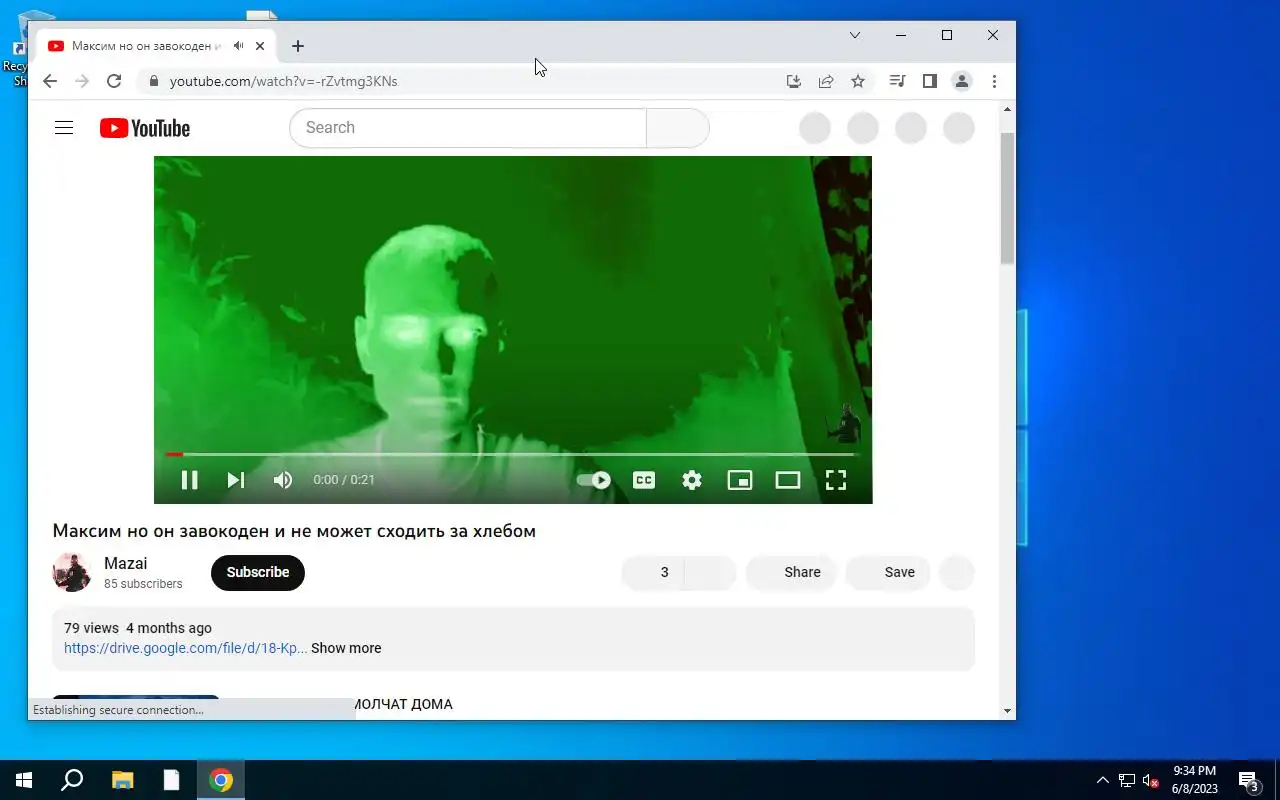This screenshot has width=1280, height=800.
Task: Click the video title text
Action: click(294, 531)
